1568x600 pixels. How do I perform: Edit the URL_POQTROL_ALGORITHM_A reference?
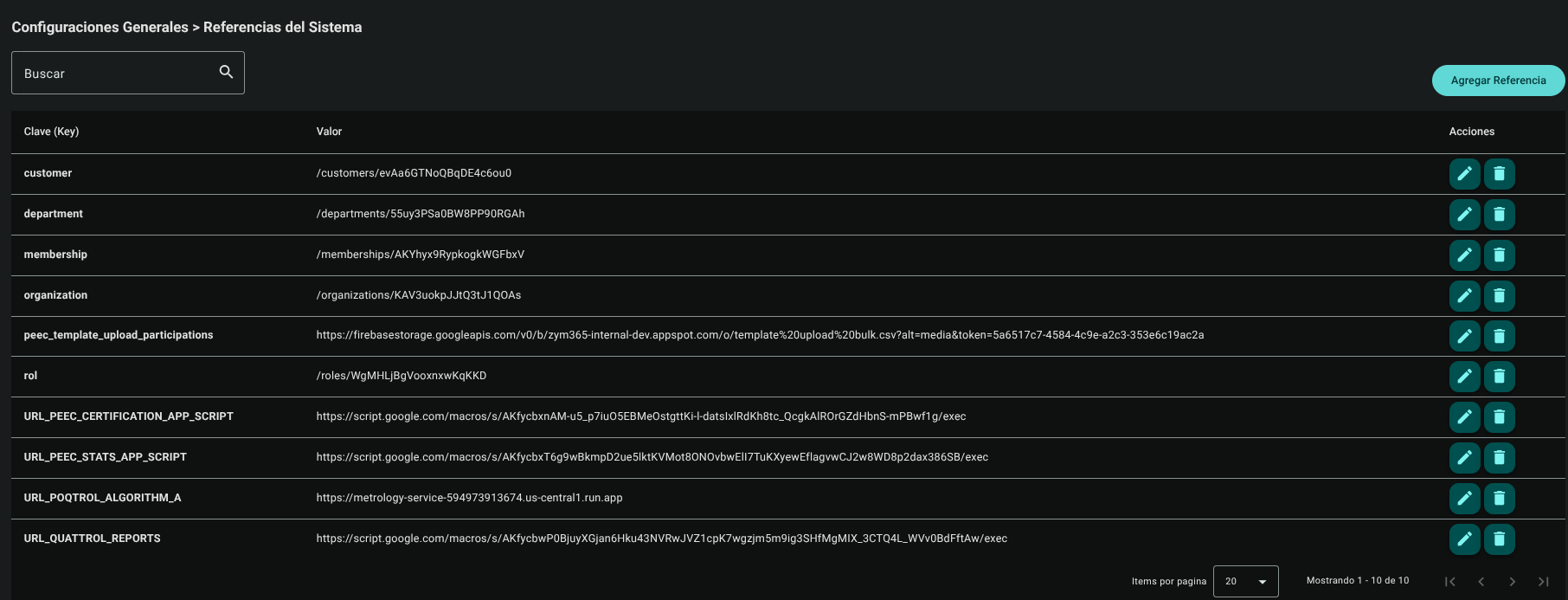click(1464, 499)
